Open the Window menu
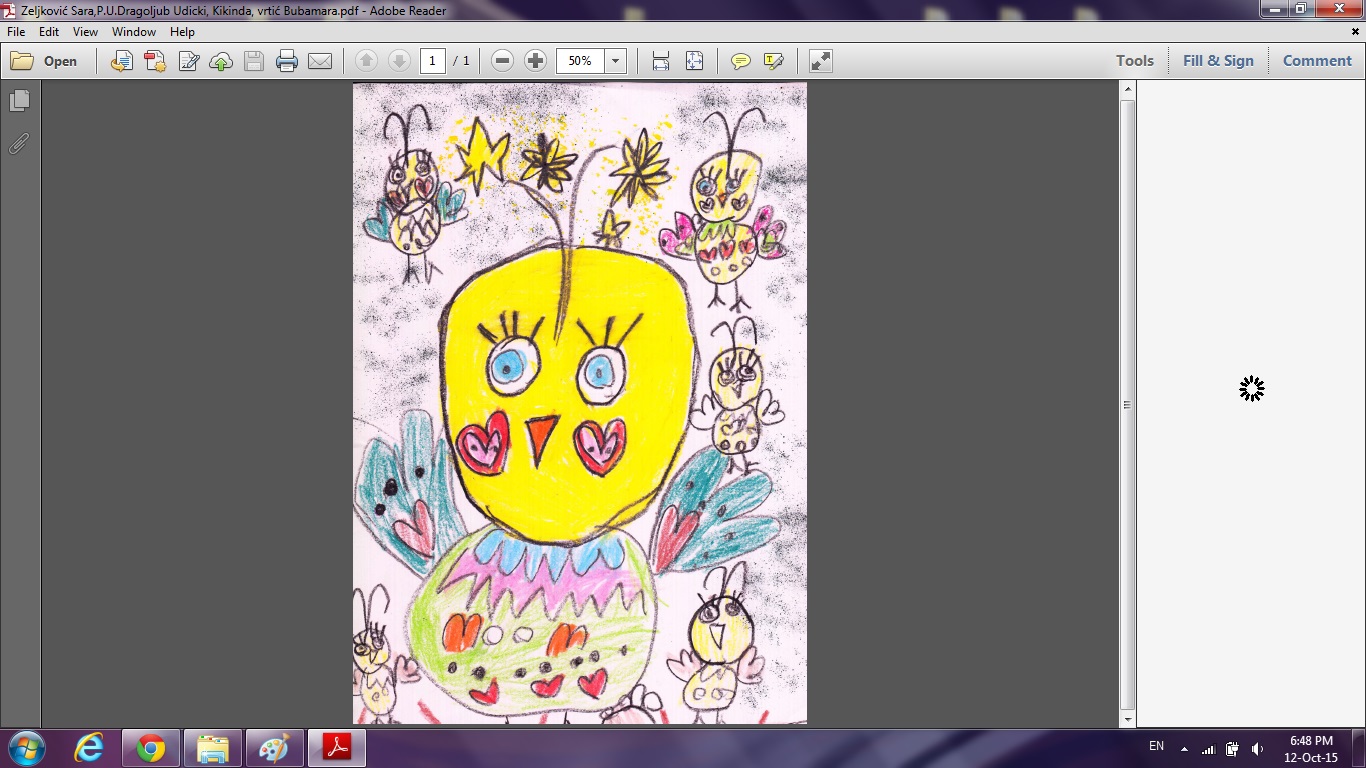 point(133,32)
